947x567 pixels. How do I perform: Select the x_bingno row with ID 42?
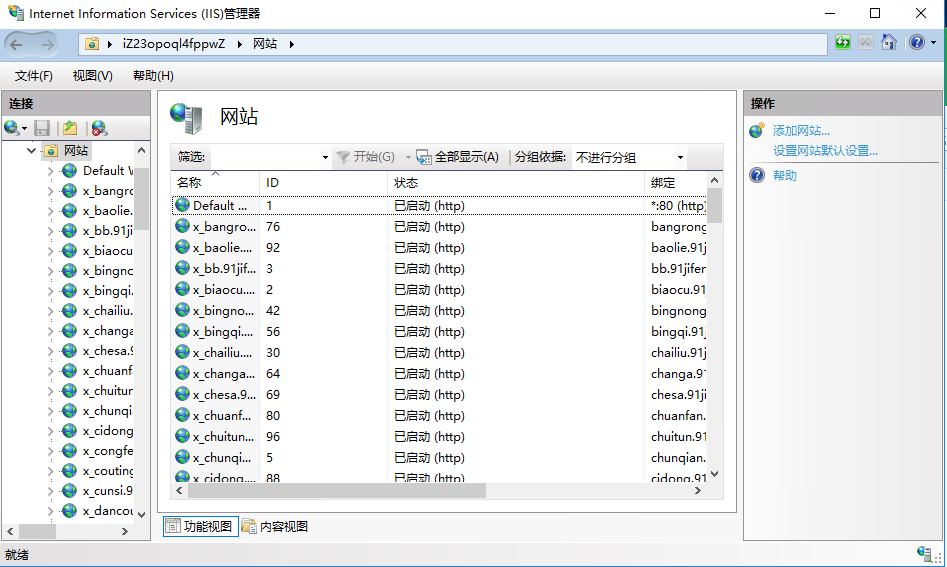click(439, 310)
